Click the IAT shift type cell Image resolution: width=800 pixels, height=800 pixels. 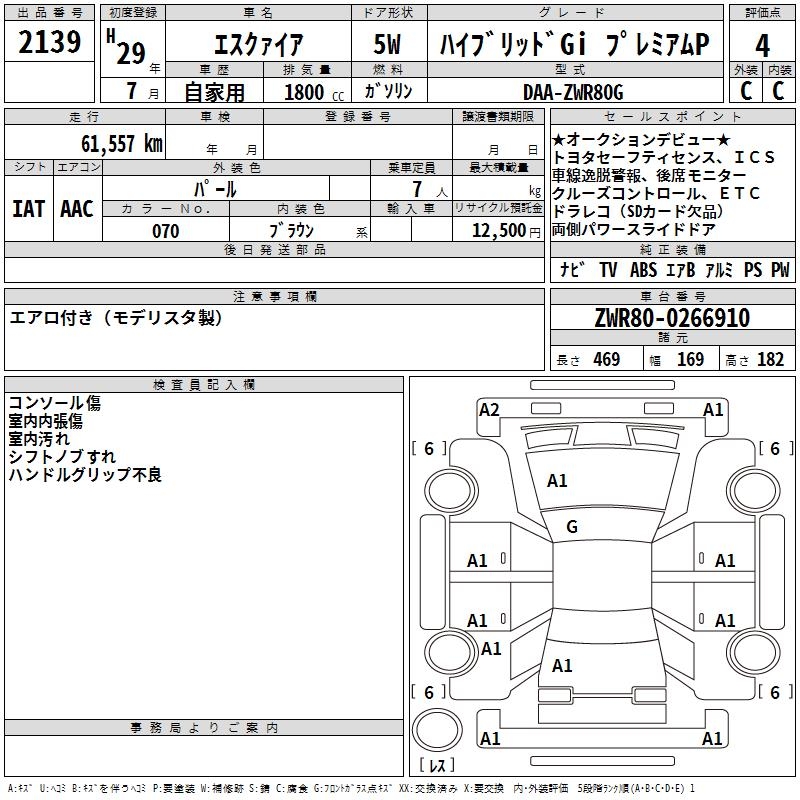tap(28, 209)
